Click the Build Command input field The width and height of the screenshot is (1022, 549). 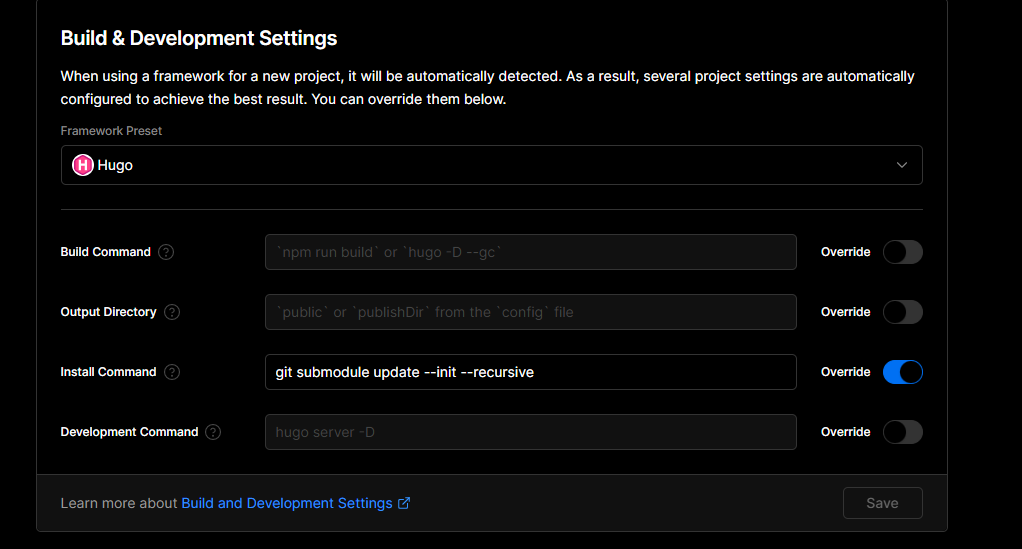[x=531, y=252]
